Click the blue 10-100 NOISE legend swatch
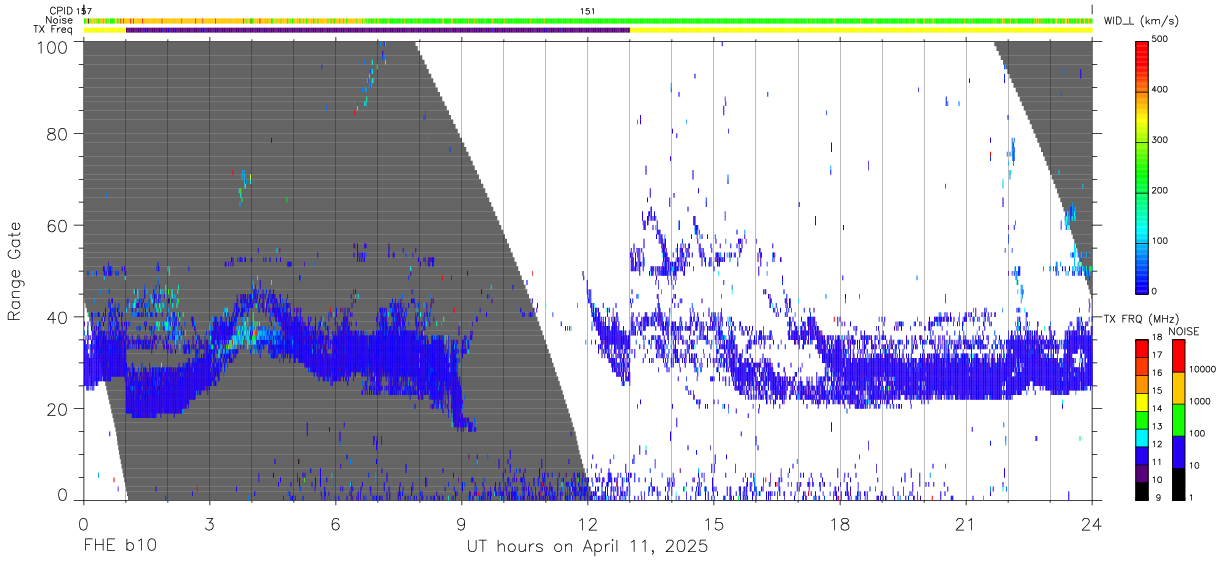Screen dimensions: 1228x567 1177,451
